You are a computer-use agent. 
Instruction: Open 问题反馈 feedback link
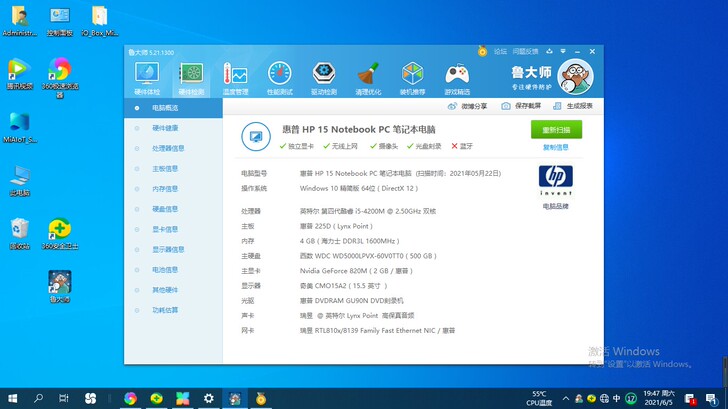click(526, 52)
